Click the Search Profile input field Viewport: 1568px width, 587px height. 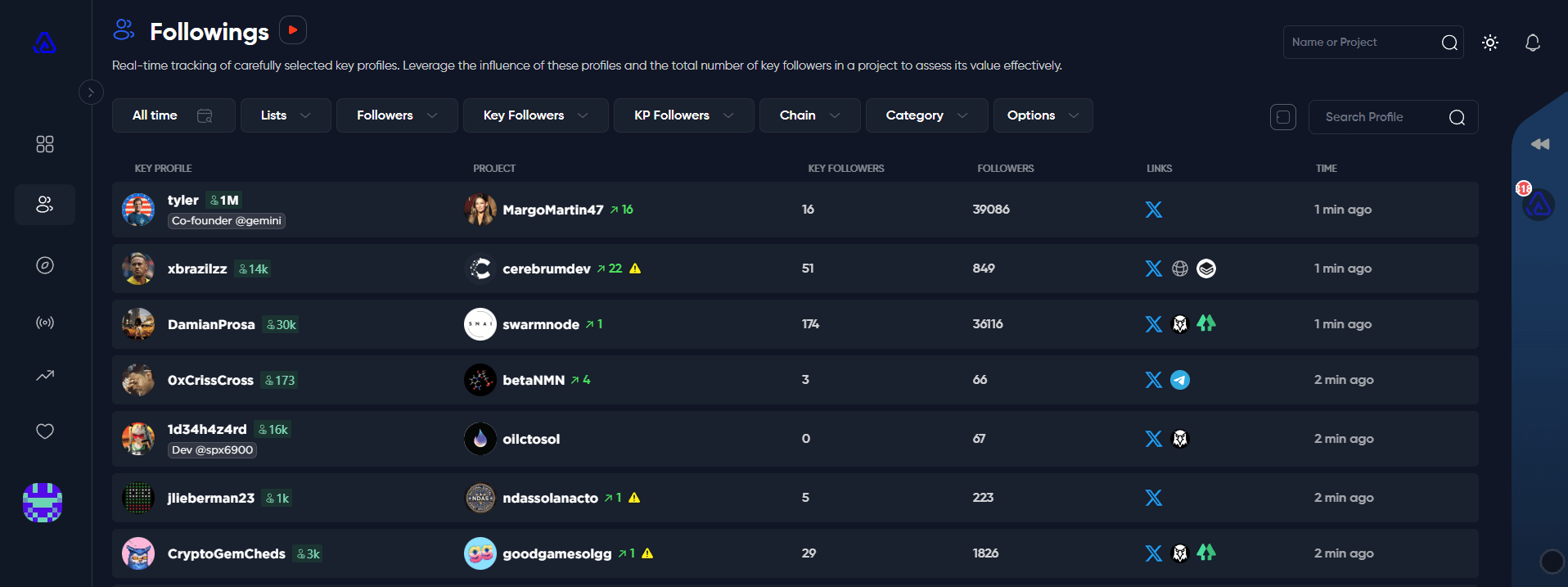1383,117
